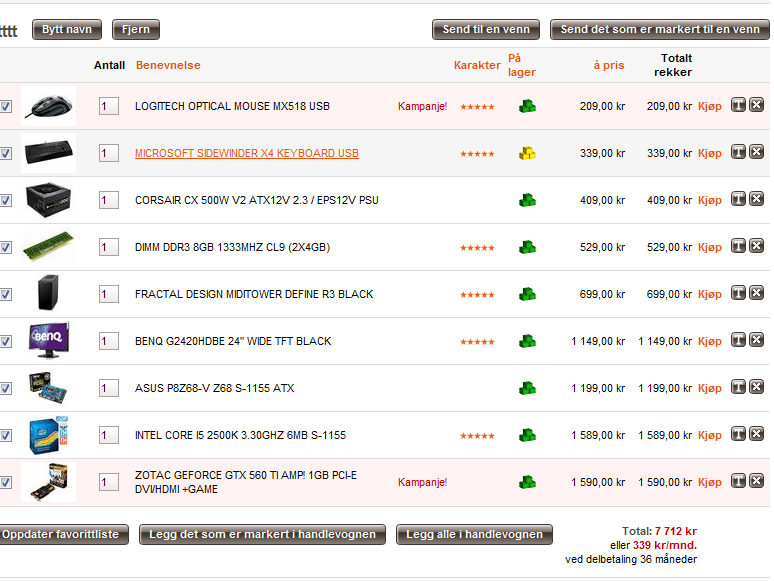
Task: Click quantity field for Logitech mouse
Action: point(109,106)
